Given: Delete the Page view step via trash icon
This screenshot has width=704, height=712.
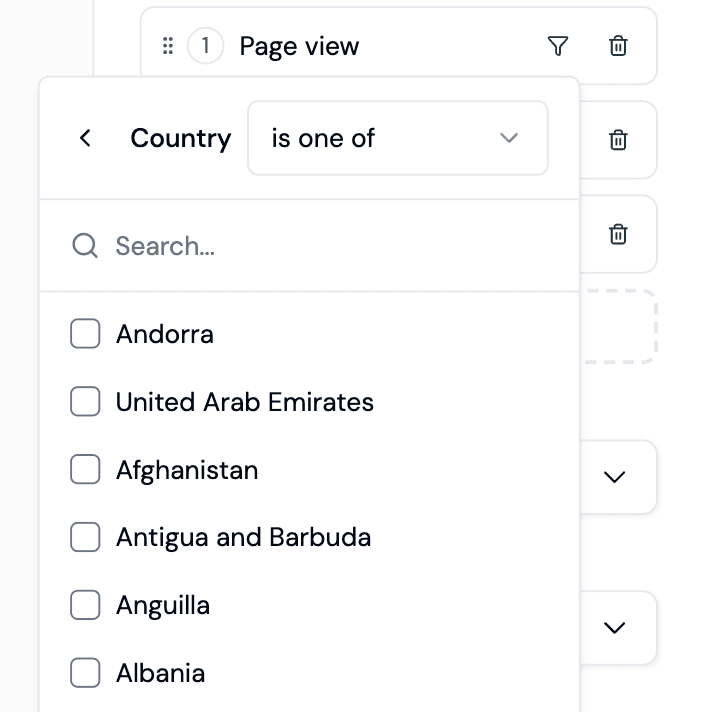Looking at the screenshot, I should tap(618, 46).
